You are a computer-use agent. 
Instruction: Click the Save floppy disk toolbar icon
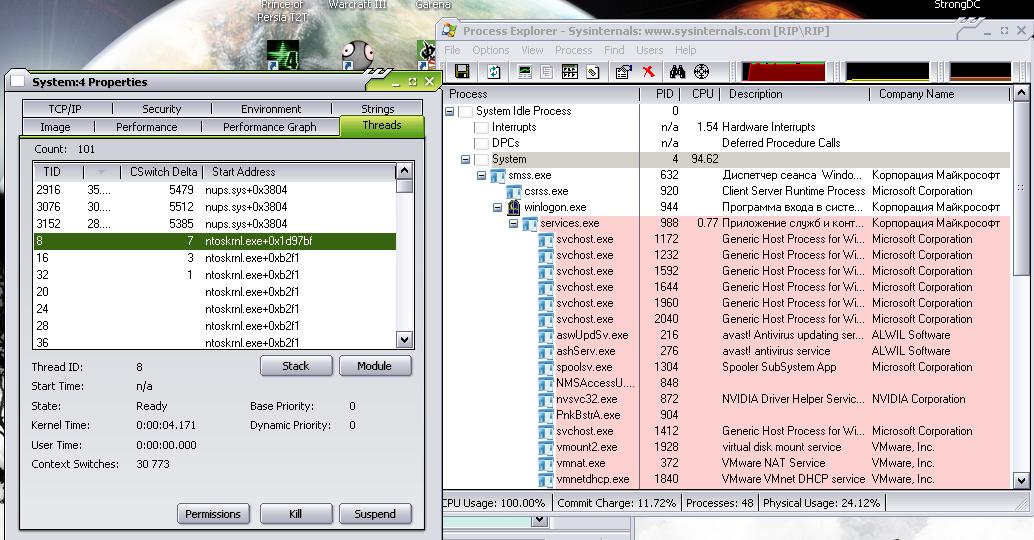click(x=462, y=72)
